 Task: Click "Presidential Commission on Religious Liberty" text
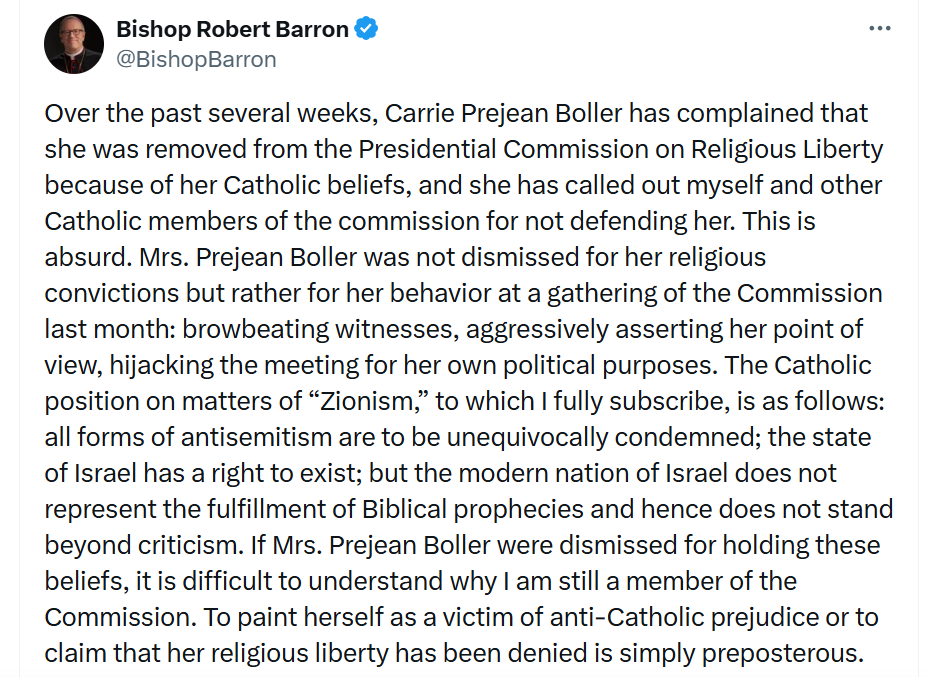pyautogui.click(x=621, y=149)
